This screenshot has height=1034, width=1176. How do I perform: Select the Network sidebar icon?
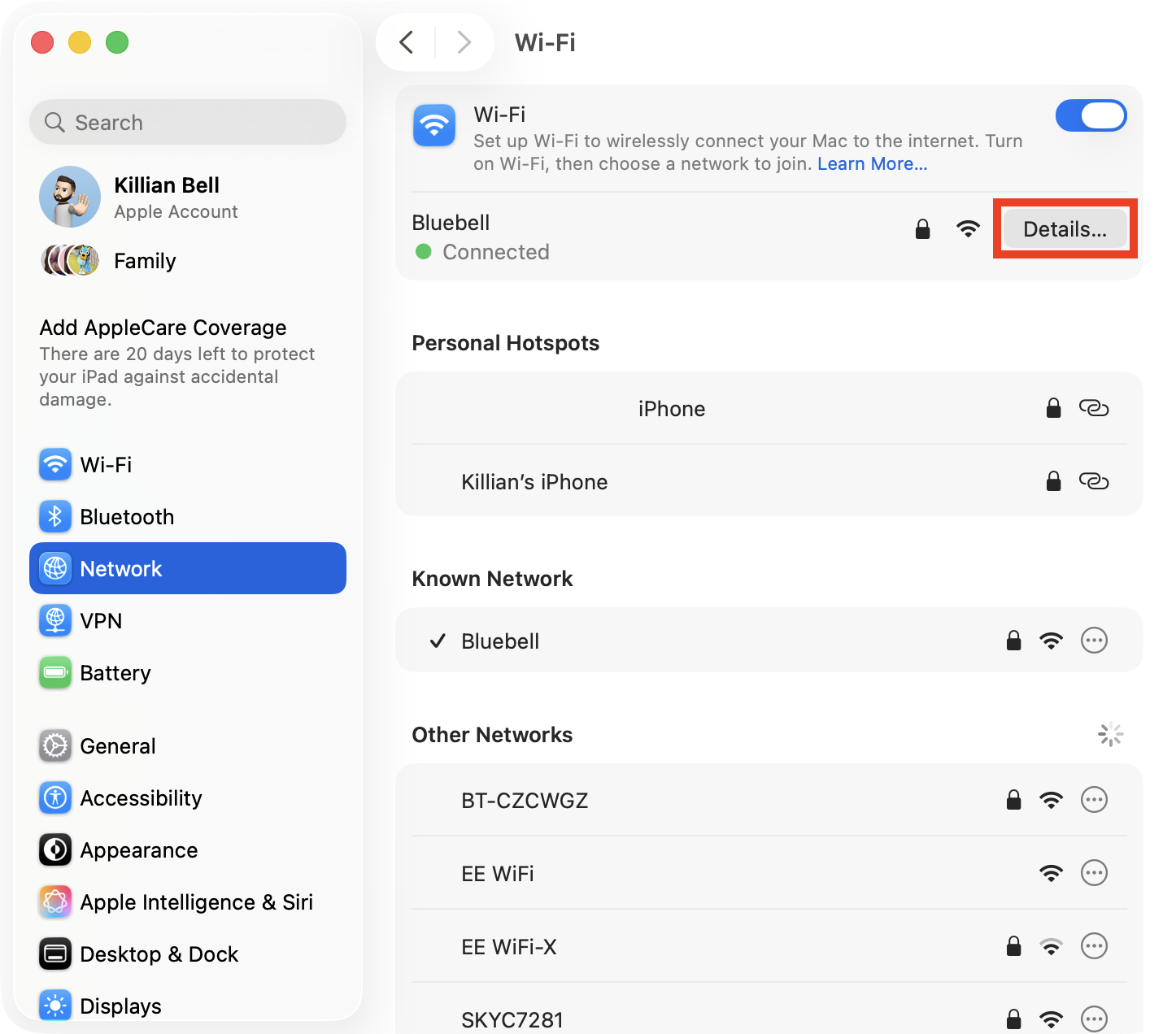(54, 568)
